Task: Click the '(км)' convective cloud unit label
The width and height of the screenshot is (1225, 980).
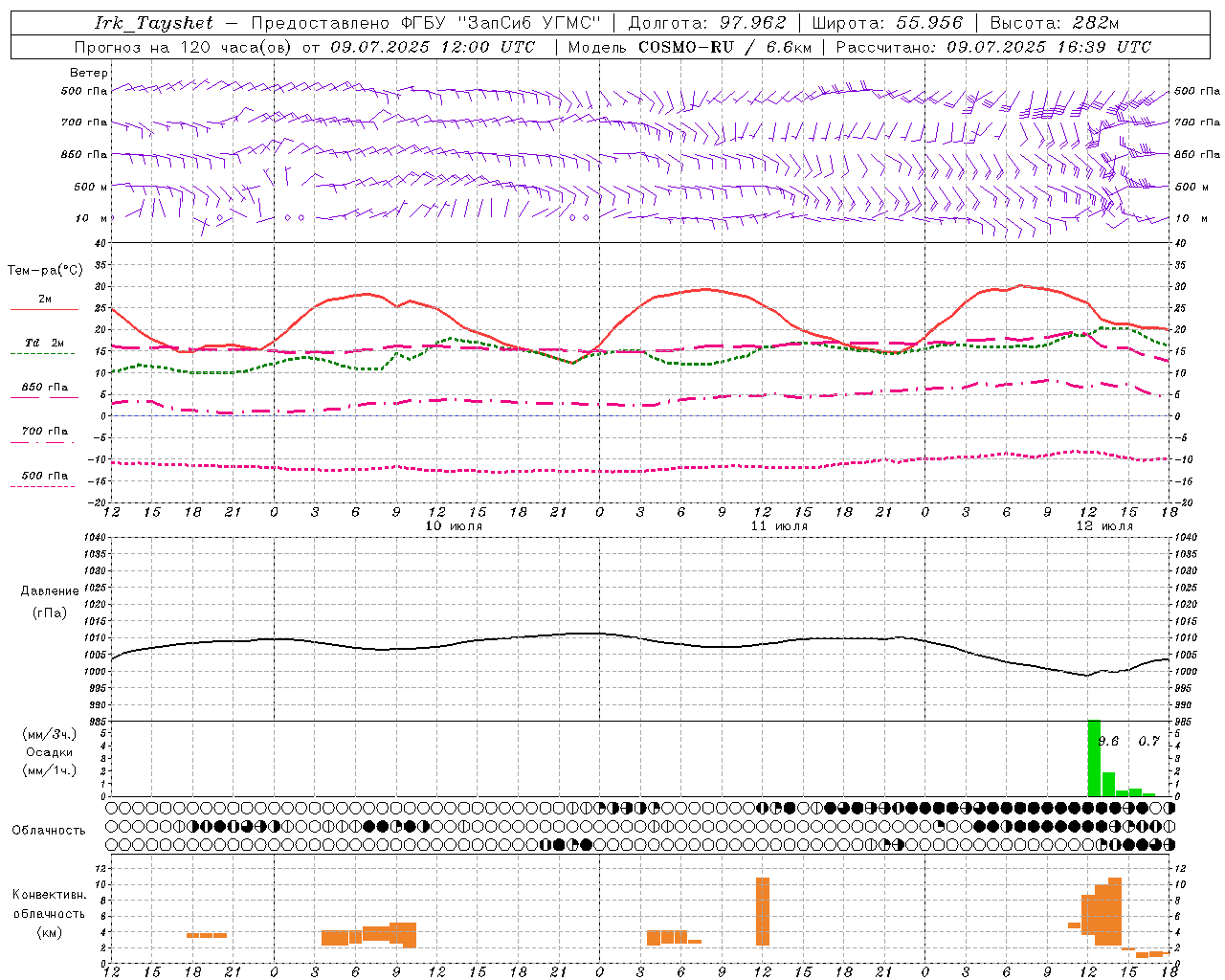Action: click(x=49, y=932)
